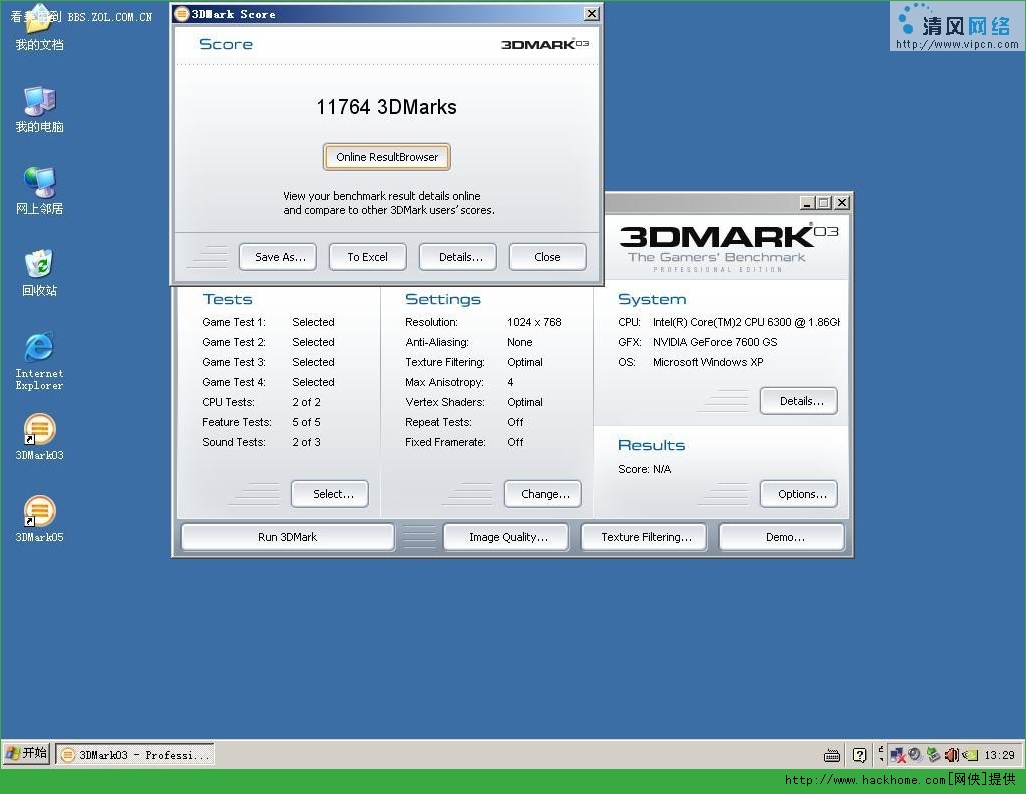Click the safely remove hardware tray icon
This screenshot has height=794, width=1026.
pyautogui.click(x=934, y=755)
